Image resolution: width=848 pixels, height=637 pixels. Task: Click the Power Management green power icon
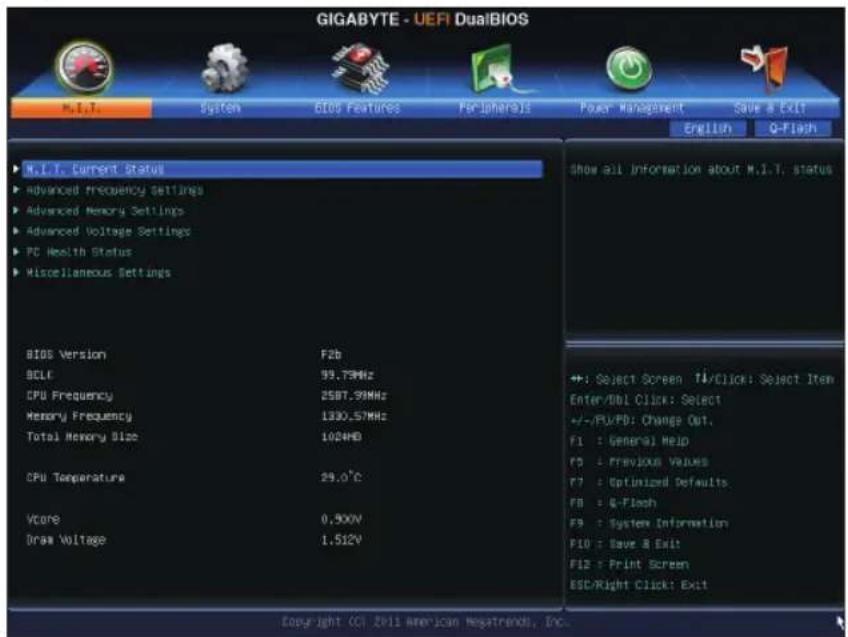click(x=628, y=69)
